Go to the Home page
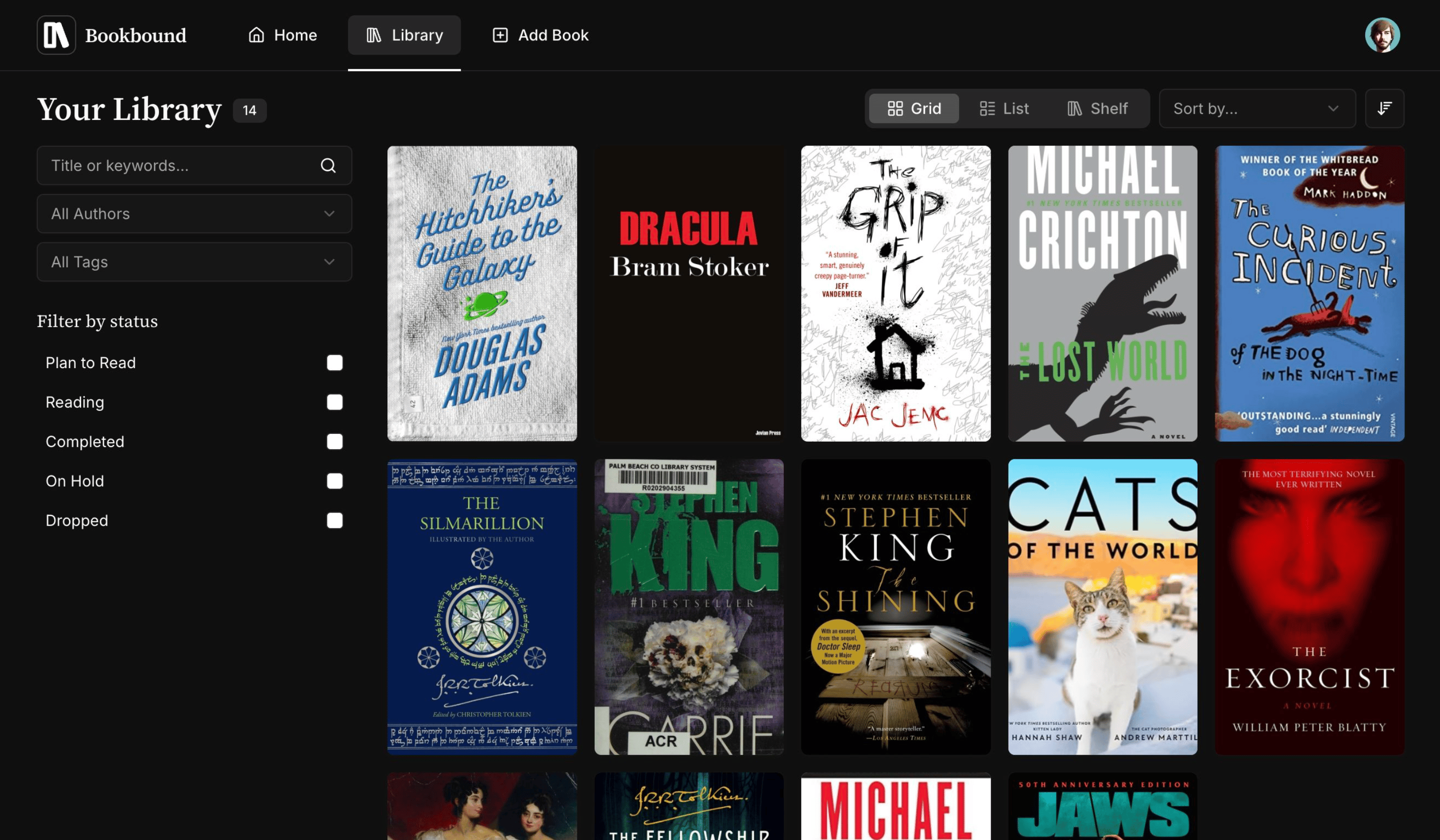The image size is (1440, 840). [x=282, y=35]
